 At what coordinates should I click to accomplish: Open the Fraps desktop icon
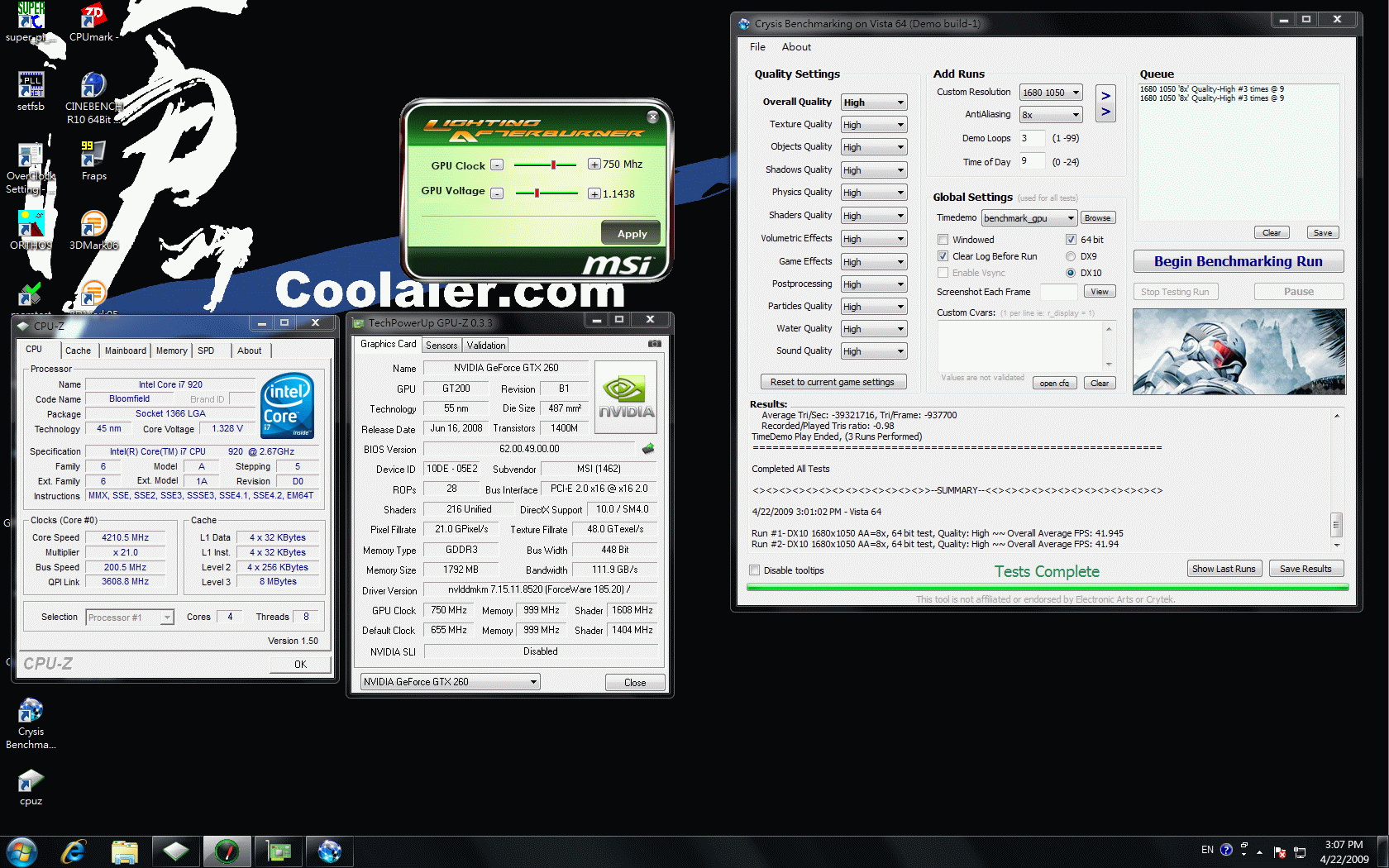coord(93,160)
